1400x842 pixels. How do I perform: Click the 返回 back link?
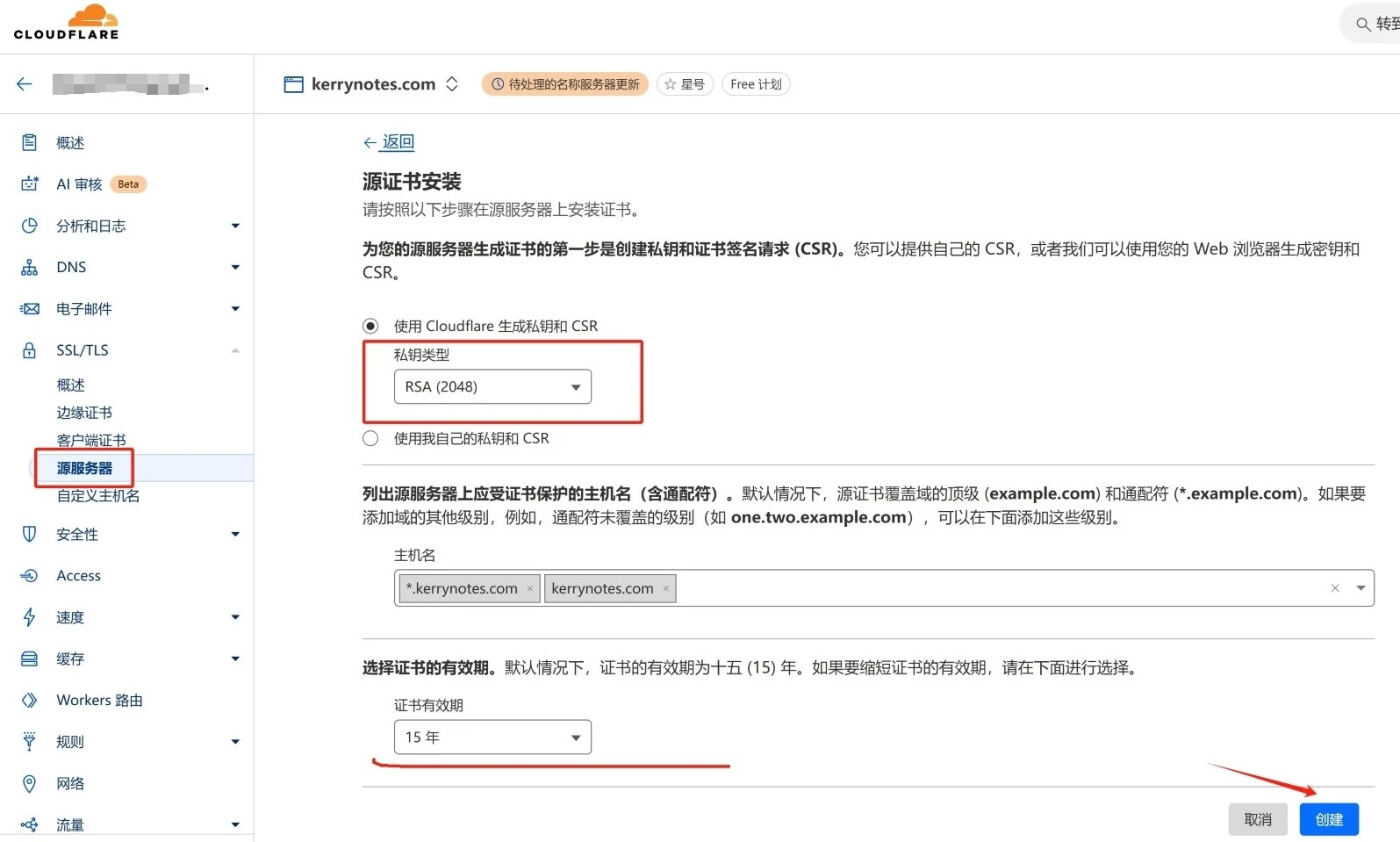[389, 142]
